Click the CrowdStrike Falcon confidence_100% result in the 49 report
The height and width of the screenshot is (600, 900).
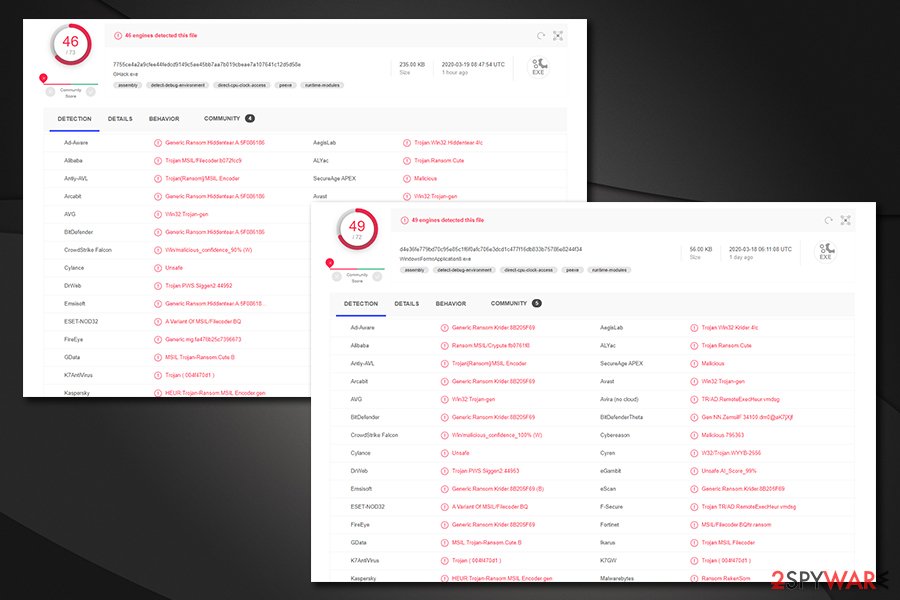coord(496,435)
